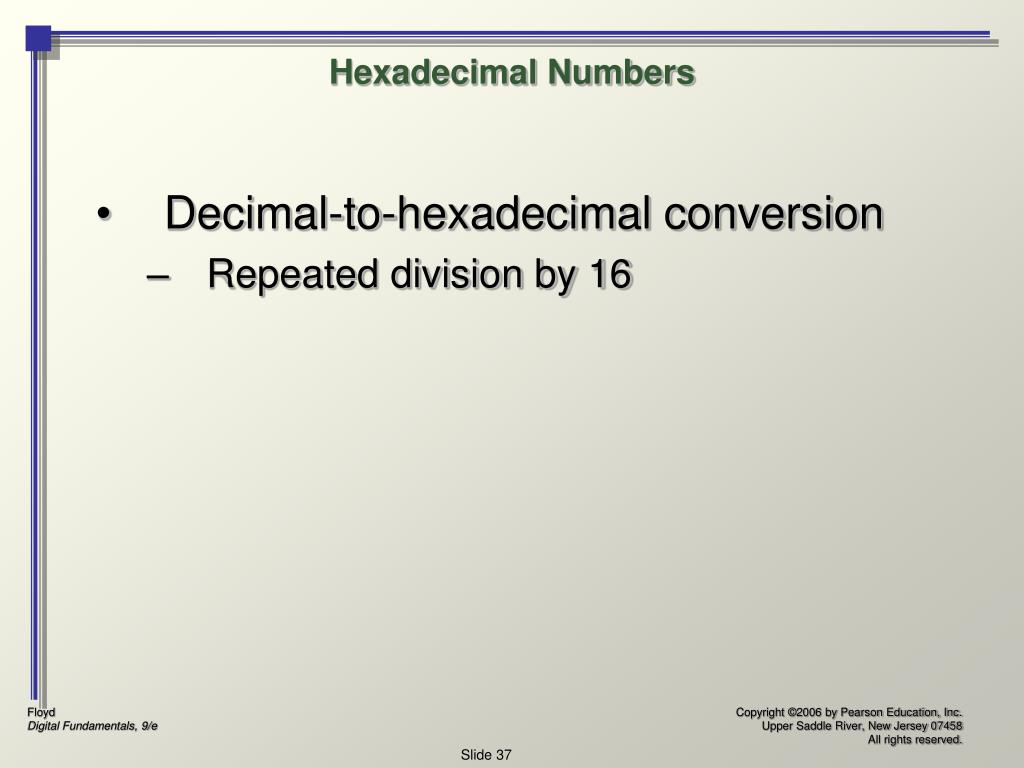1024x768 pixels.
Task: Click the 'Repeated division by 16' sub-bullet
Action: [420, 274]
